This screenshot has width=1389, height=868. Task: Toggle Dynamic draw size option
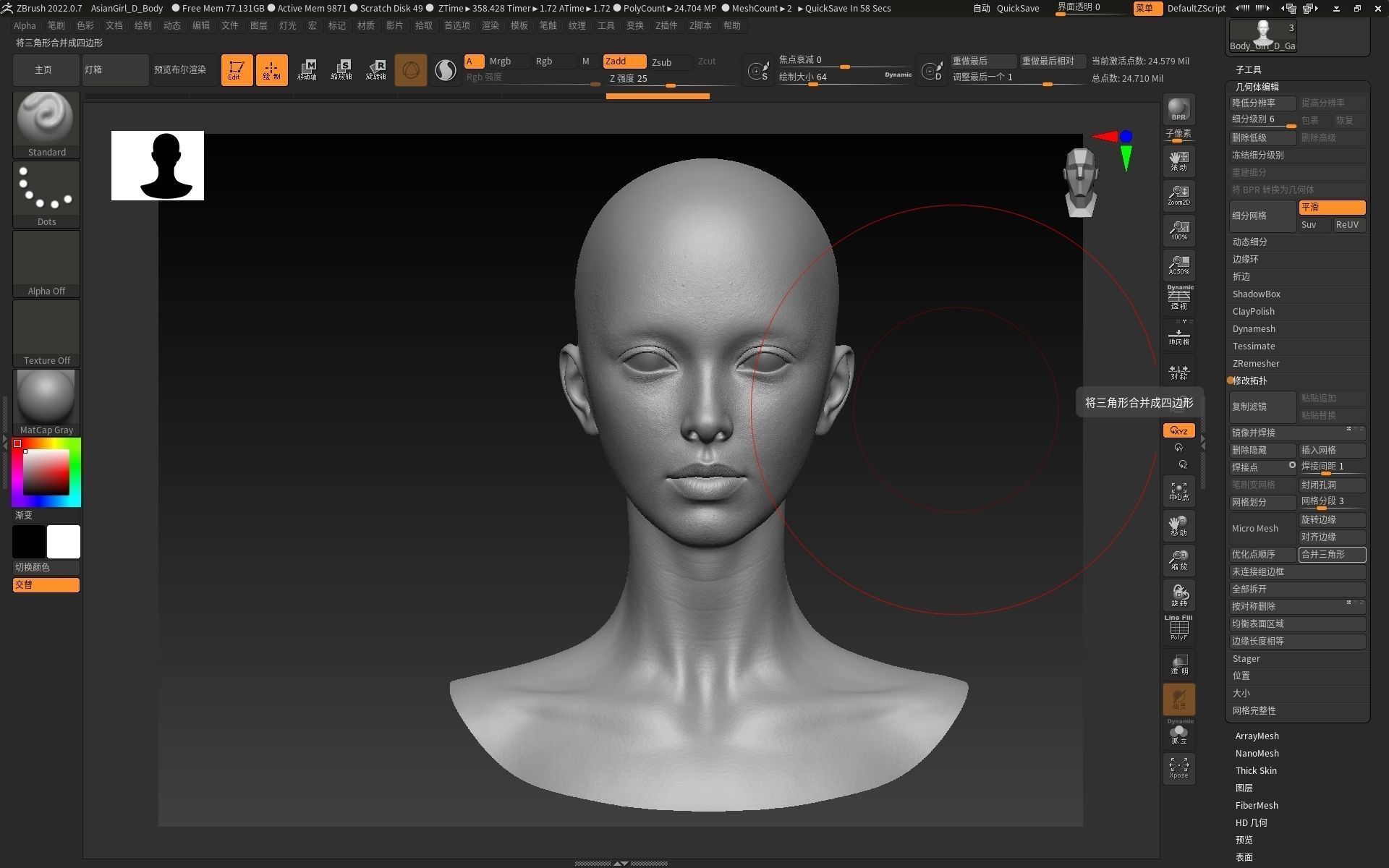(898, 75)
